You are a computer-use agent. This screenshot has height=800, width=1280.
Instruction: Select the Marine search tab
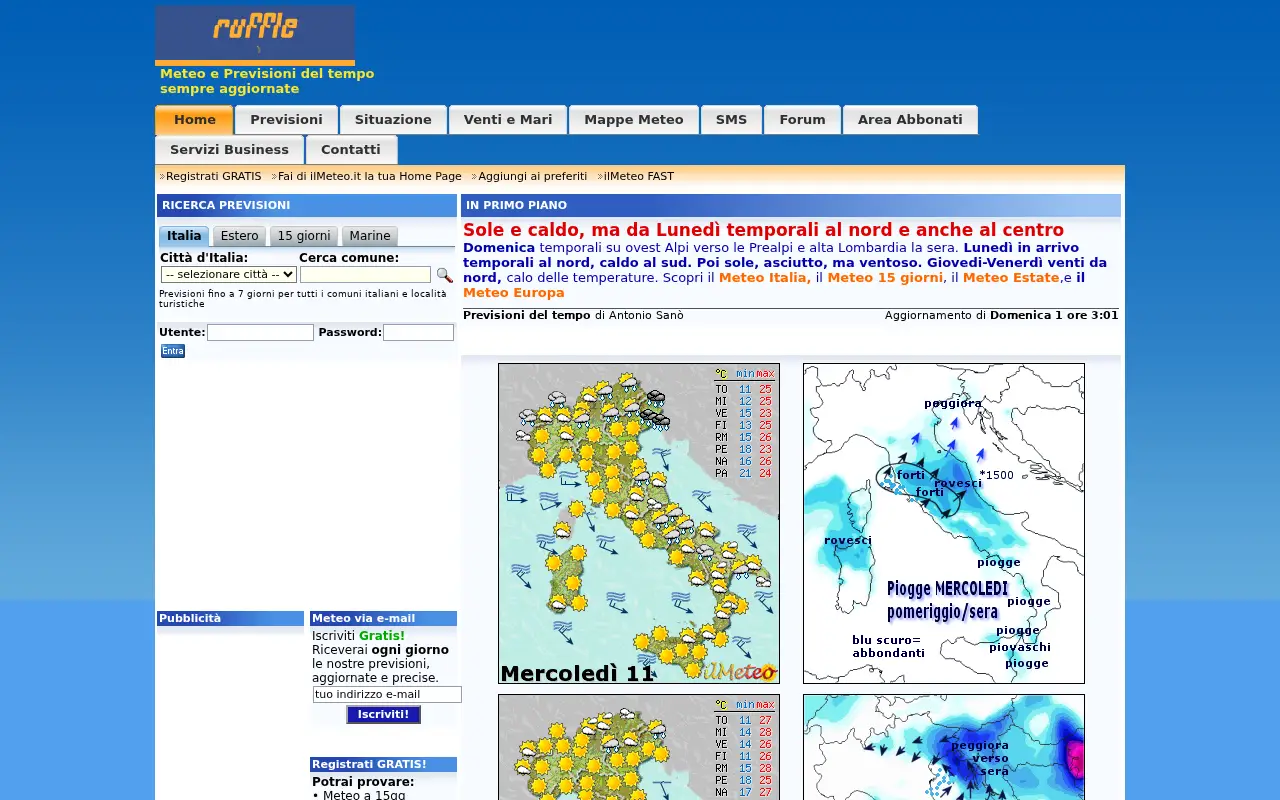point(370,236)
